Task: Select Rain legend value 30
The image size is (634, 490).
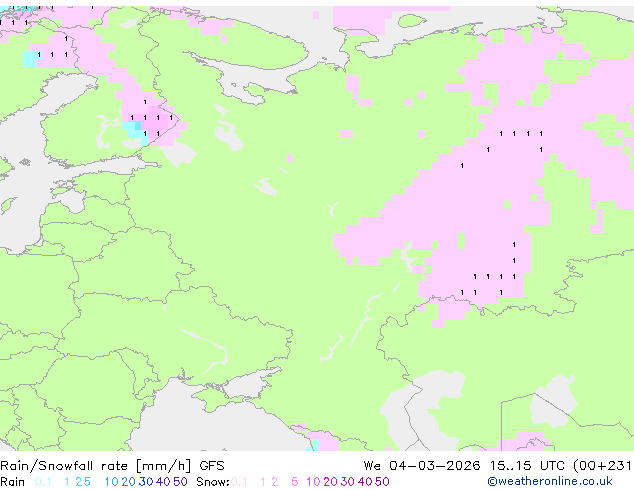Action: point(146,482)
